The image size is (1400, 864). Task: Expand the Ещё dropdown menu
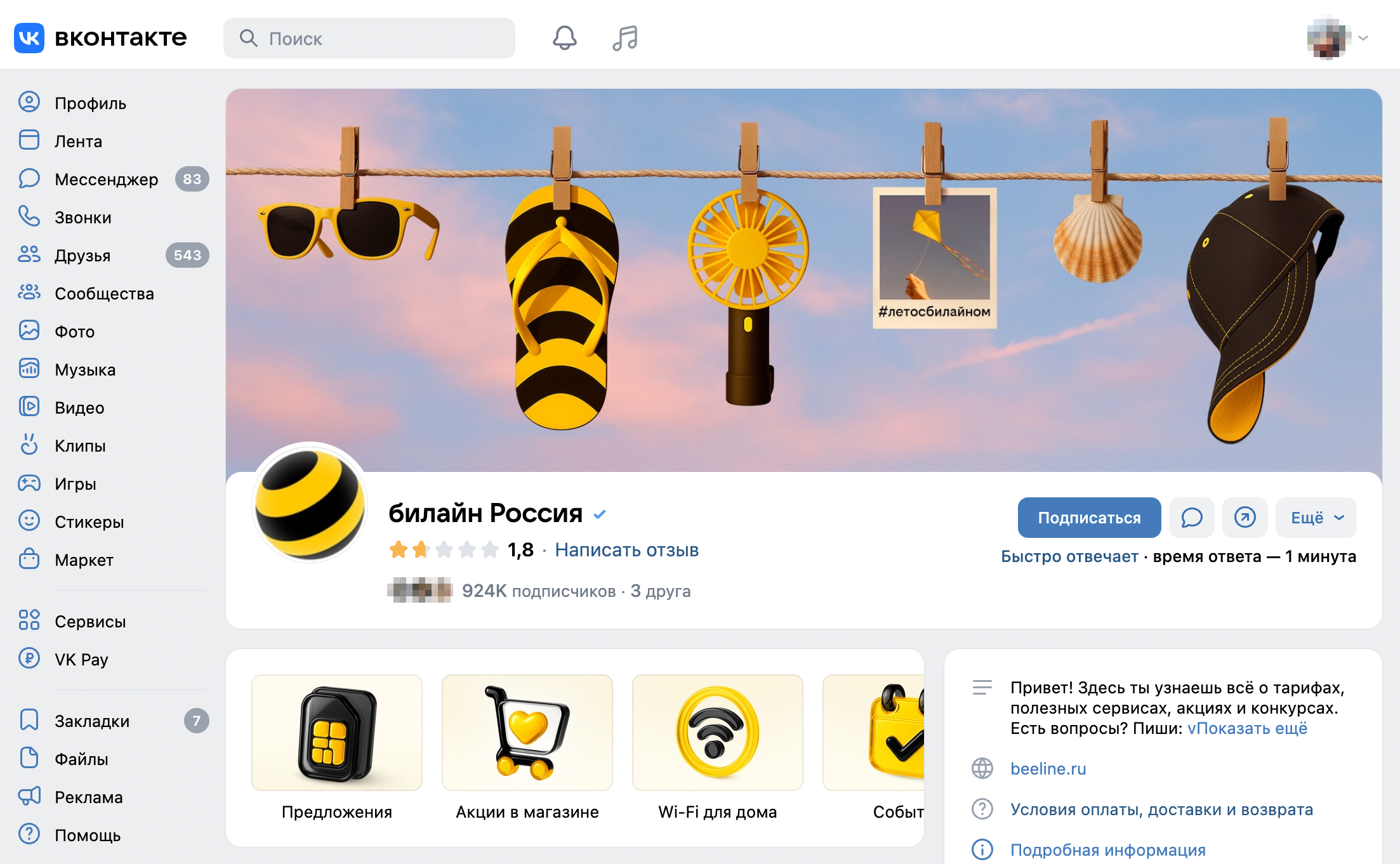(1316, 518)
